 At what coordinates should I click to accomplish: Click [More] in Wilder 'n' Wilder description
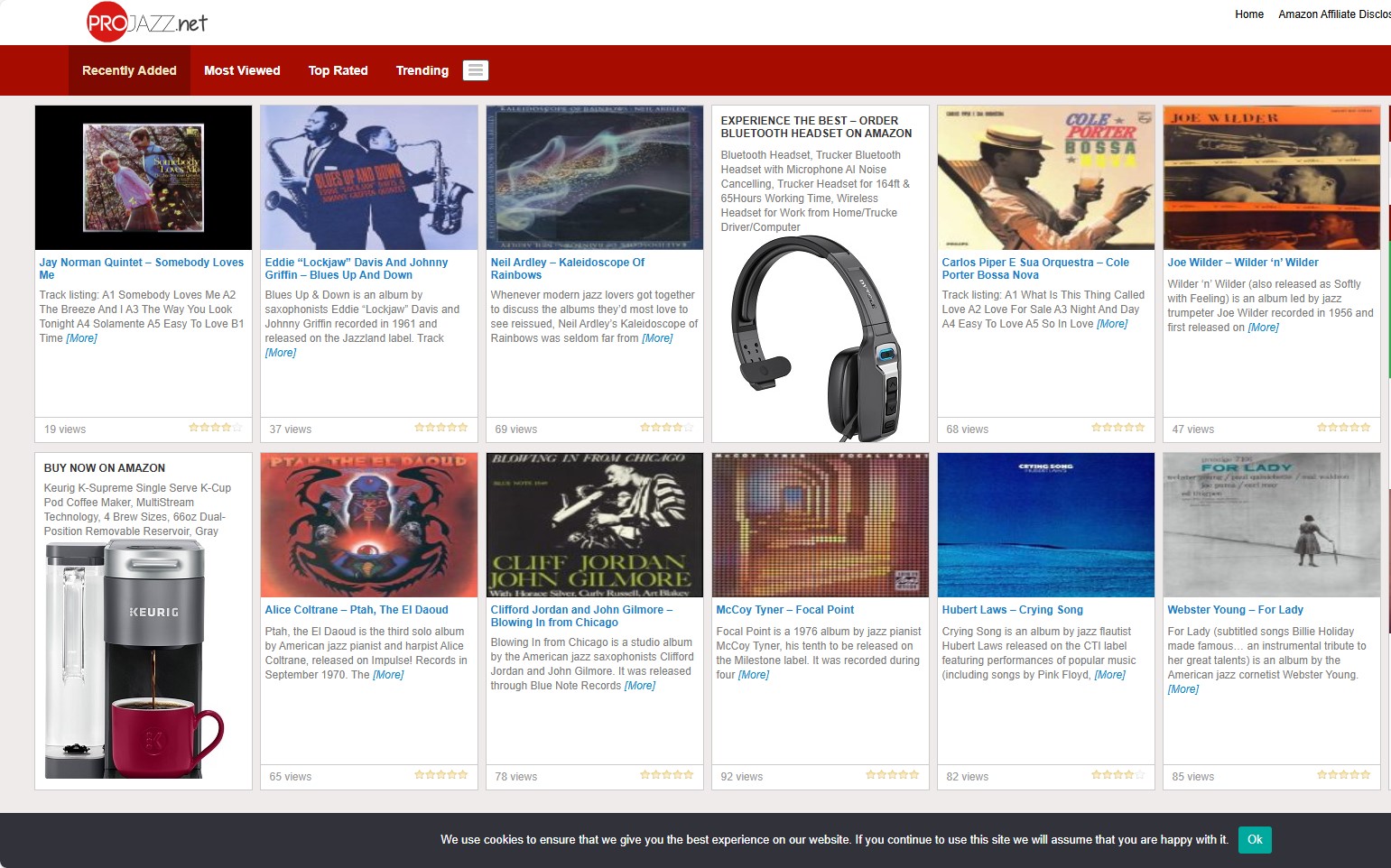click(x=1264, y=328)
